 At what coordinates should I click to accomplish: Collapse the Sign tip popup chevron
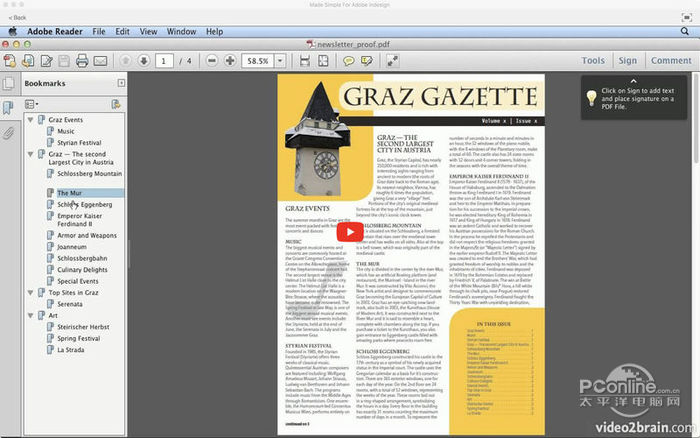633,81
